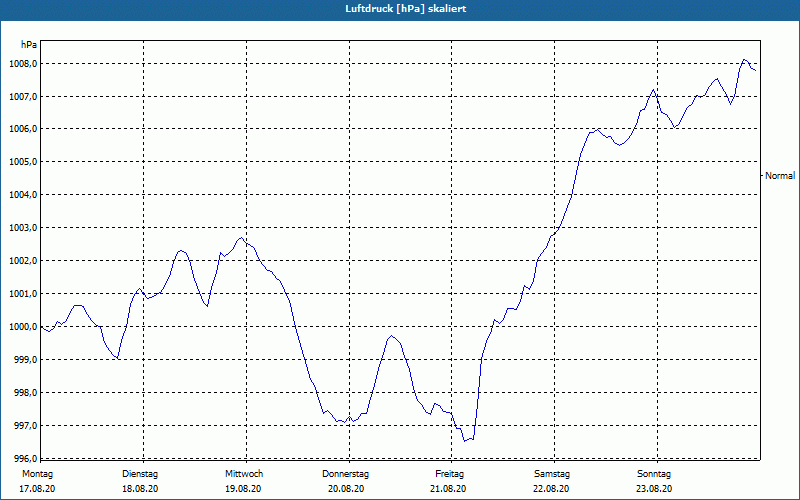This screenshot has width=800, height=500.
Task: Click the 1006,0 axis value
Action: point(23,129)
